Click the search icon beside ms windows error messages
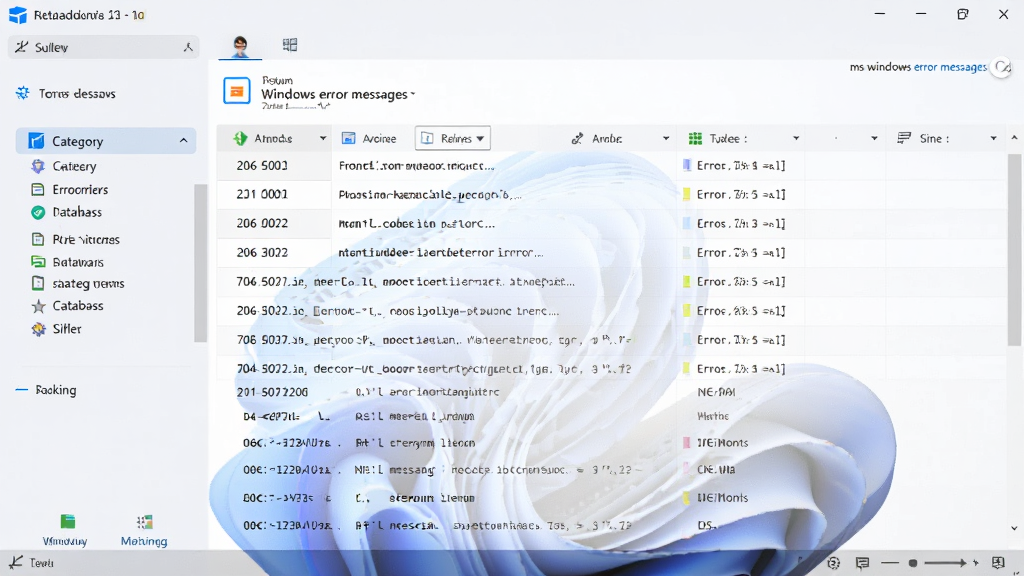This screenshot has width=1024, height=576. [x=1002, y=67]
